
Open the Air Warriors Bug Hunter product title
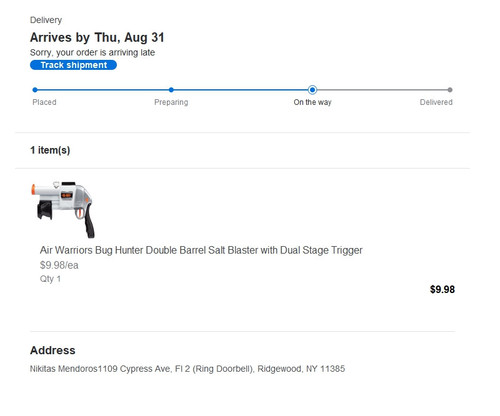pyautogui.click(x=201, y=250)
